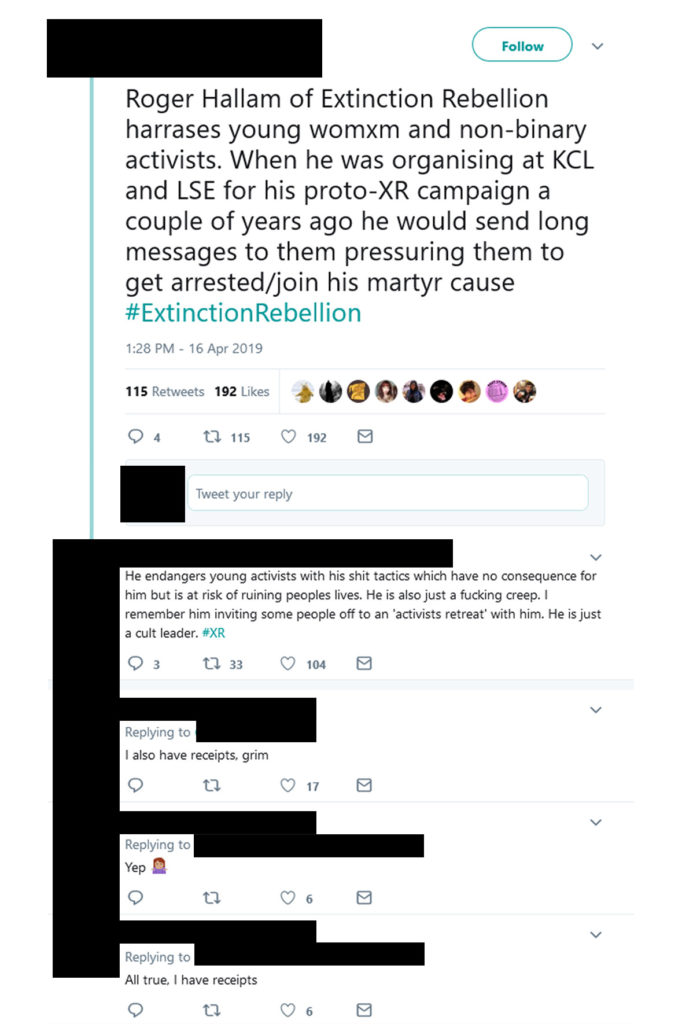This screenshot has width=682, height=1024.
Task: Like the reply with 104 likes
Action: [x=289, y=663]
